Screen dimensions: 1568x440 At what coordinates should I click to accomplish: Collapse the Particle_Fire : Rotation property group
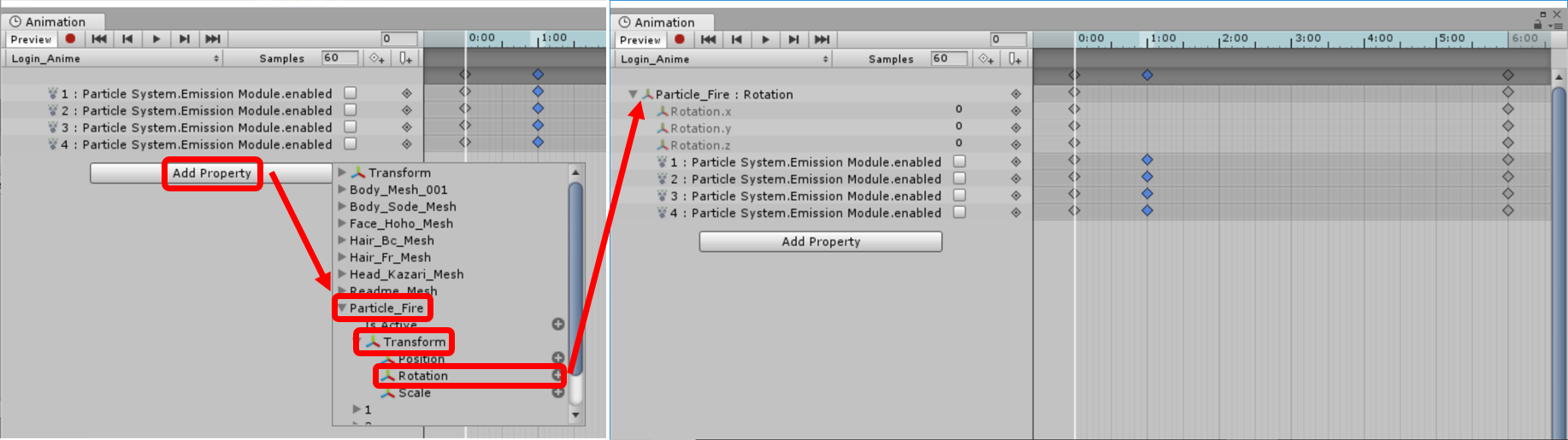pyautogui.click(x=633, y=94)
